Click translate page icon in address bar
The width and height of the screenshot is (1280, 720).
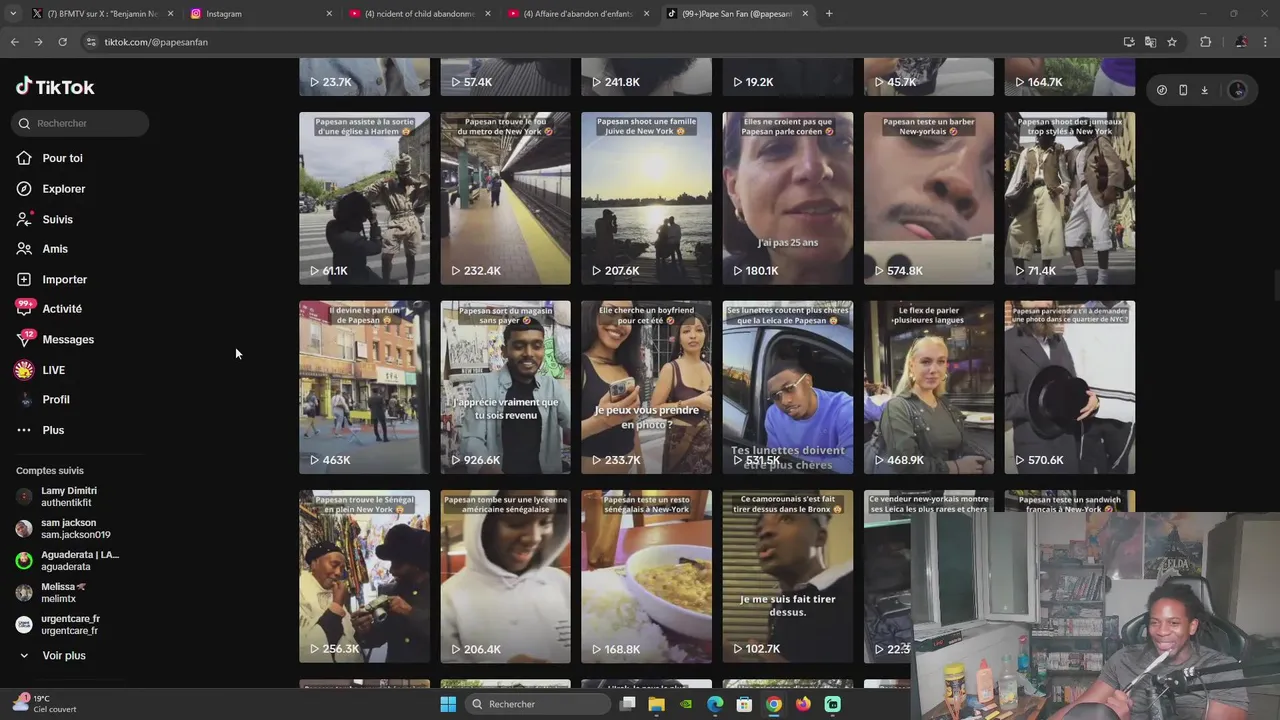pyautogui.click(x=1150, y=42)
